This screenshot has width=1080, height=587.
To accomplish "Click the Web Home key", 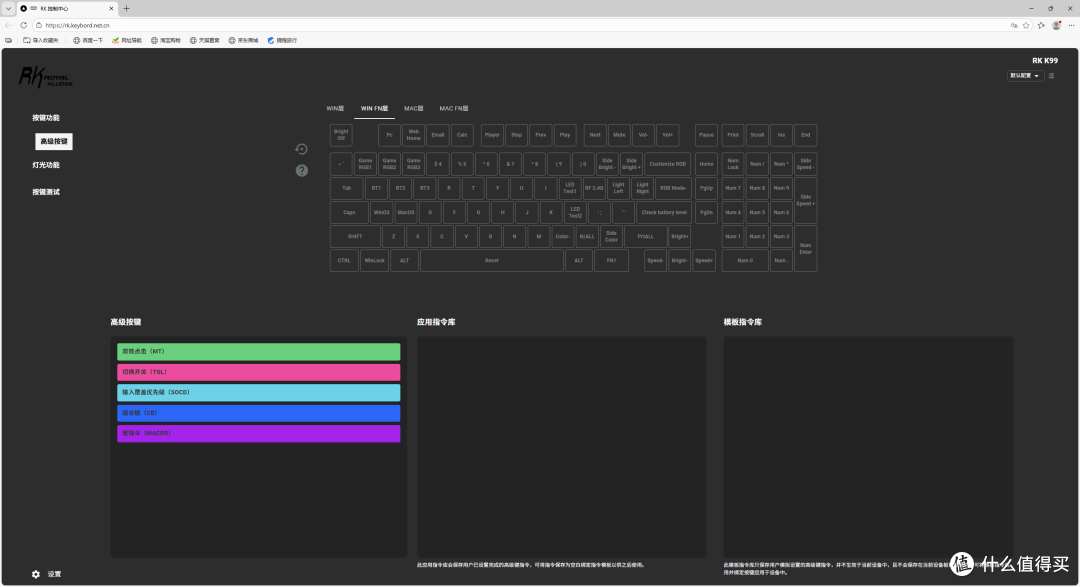I will [413, 135].
